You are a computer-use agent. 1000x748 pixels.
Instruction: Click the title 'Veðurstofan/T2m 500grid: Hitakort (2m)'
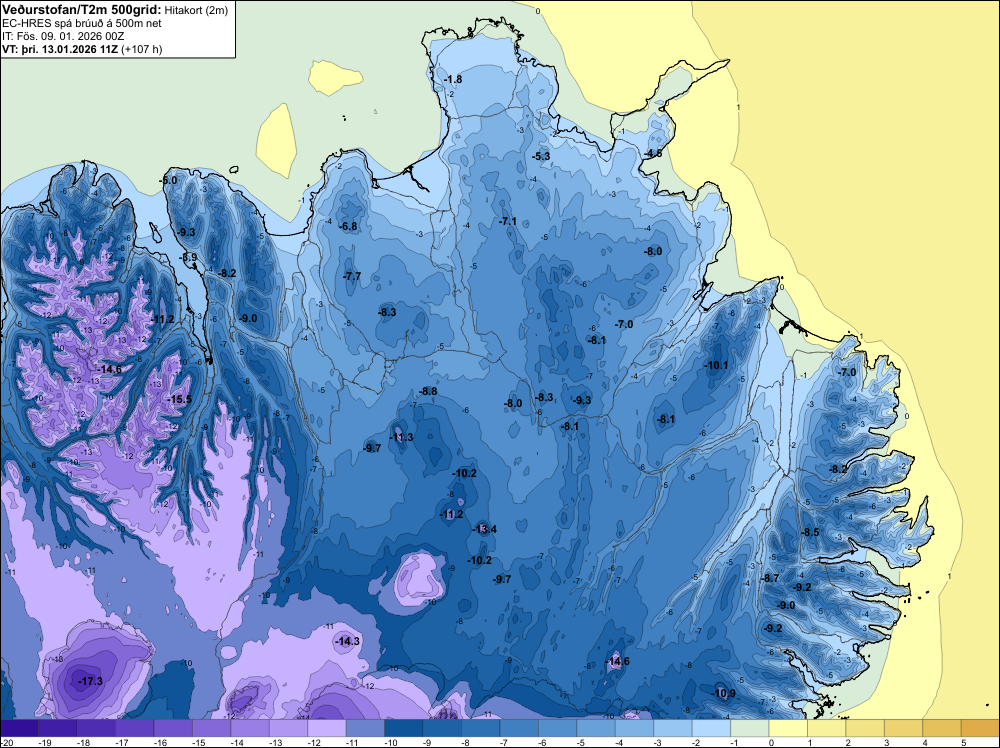tap(115, 10)
